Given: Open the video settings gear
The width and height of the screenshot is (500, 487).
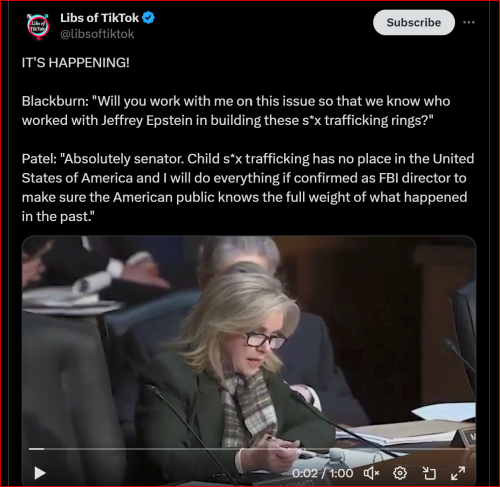Looking at the screenshot, I should pos(400,473).
